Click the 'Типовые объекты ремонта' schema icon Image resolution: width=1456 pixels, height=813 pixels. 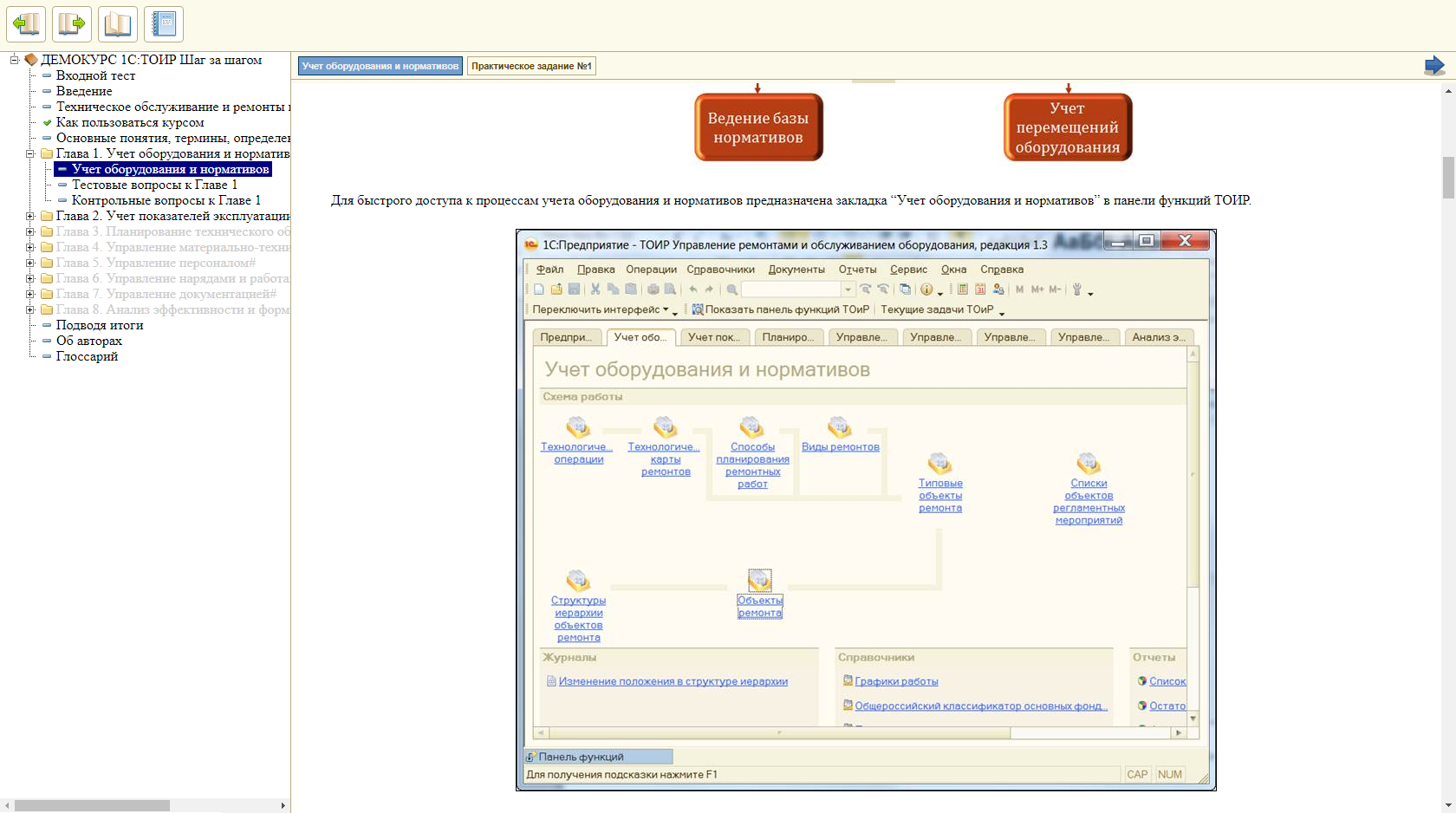[x=940, y=464]
